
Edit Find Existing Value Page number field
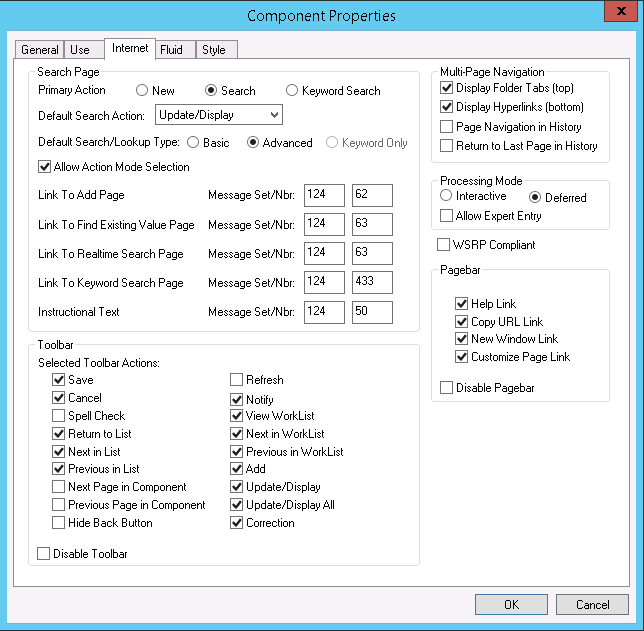[x=372, y=224]
